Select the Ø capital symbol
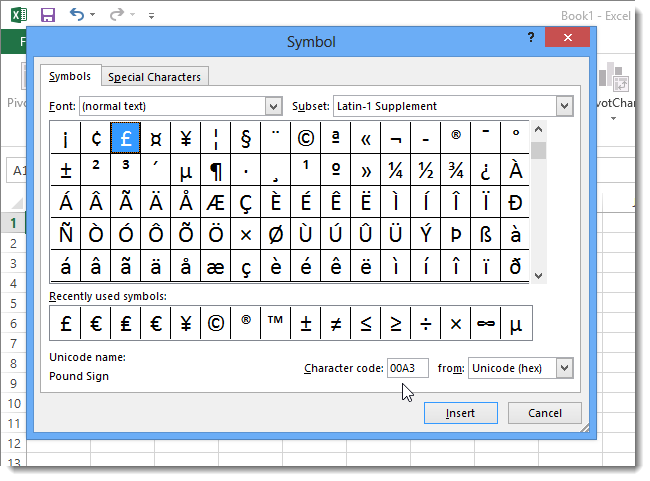This screenshot has width=650, height=481. click(276, 234)
